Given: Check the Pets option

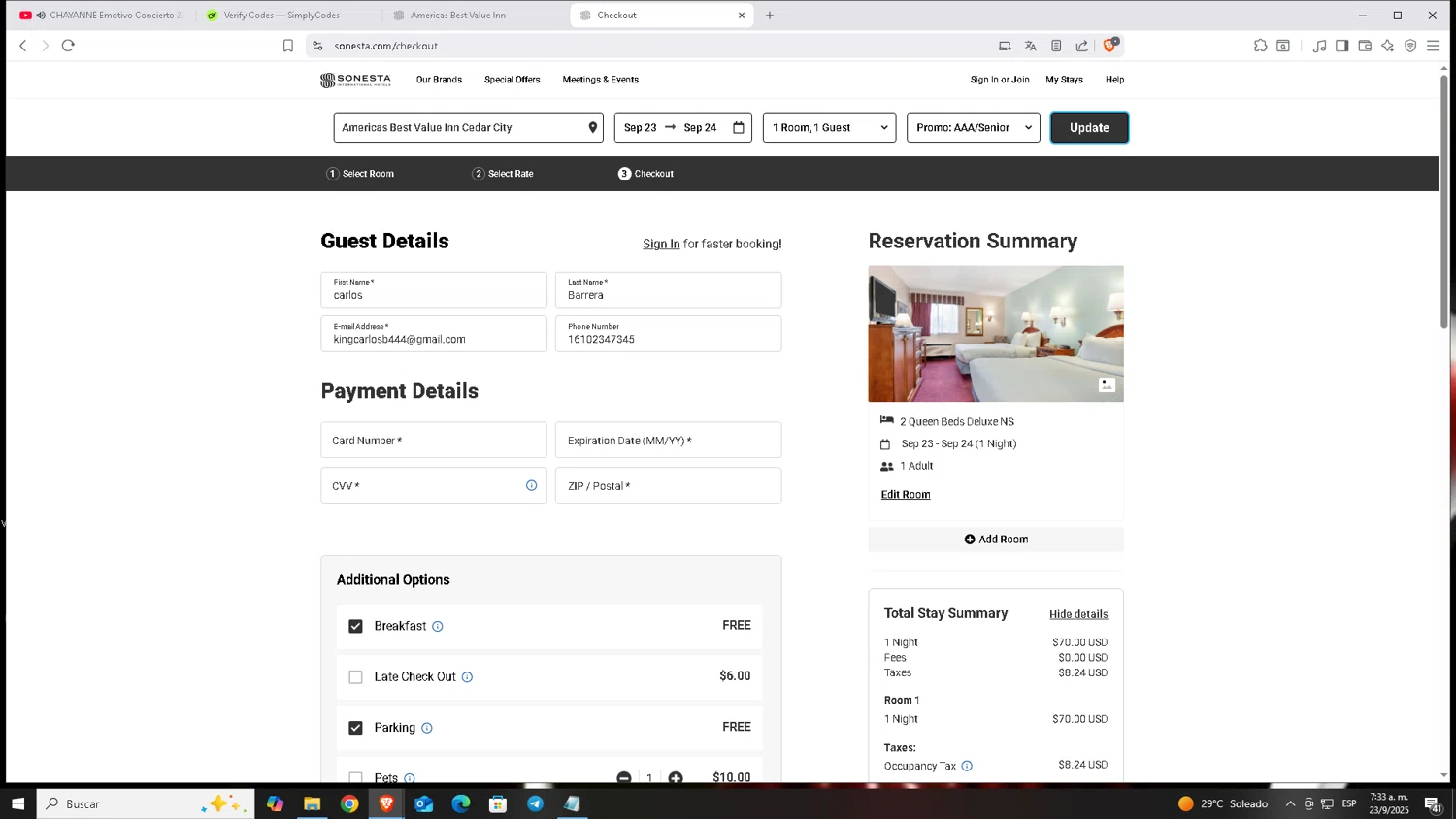Looking at the screenshot, I should (x=355, y=777).
